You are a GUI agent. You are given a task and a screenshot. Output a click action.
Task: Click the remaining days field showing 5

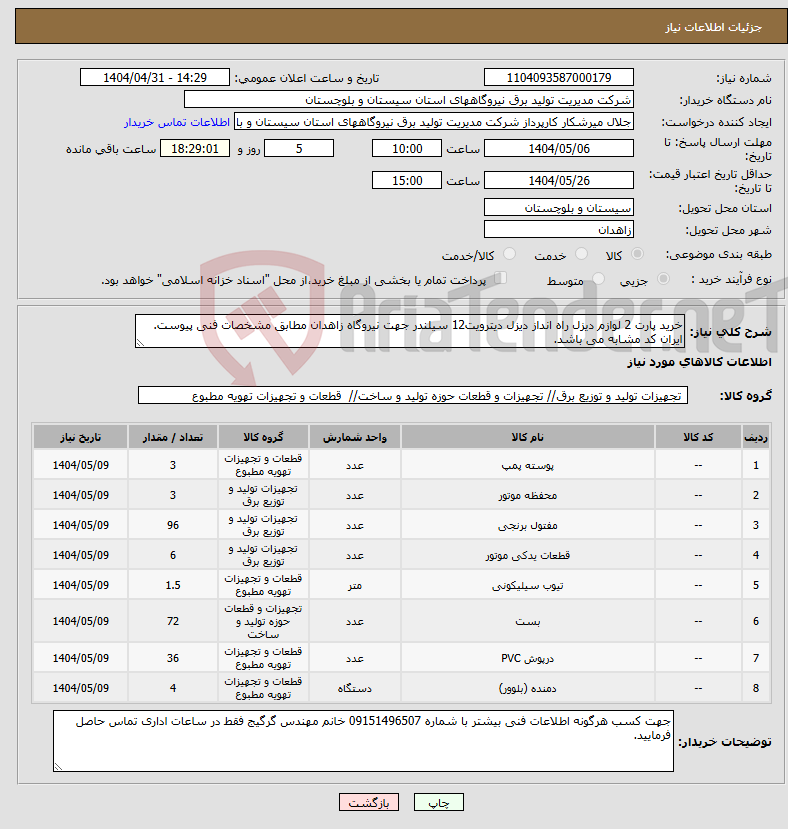coord(299,149)
